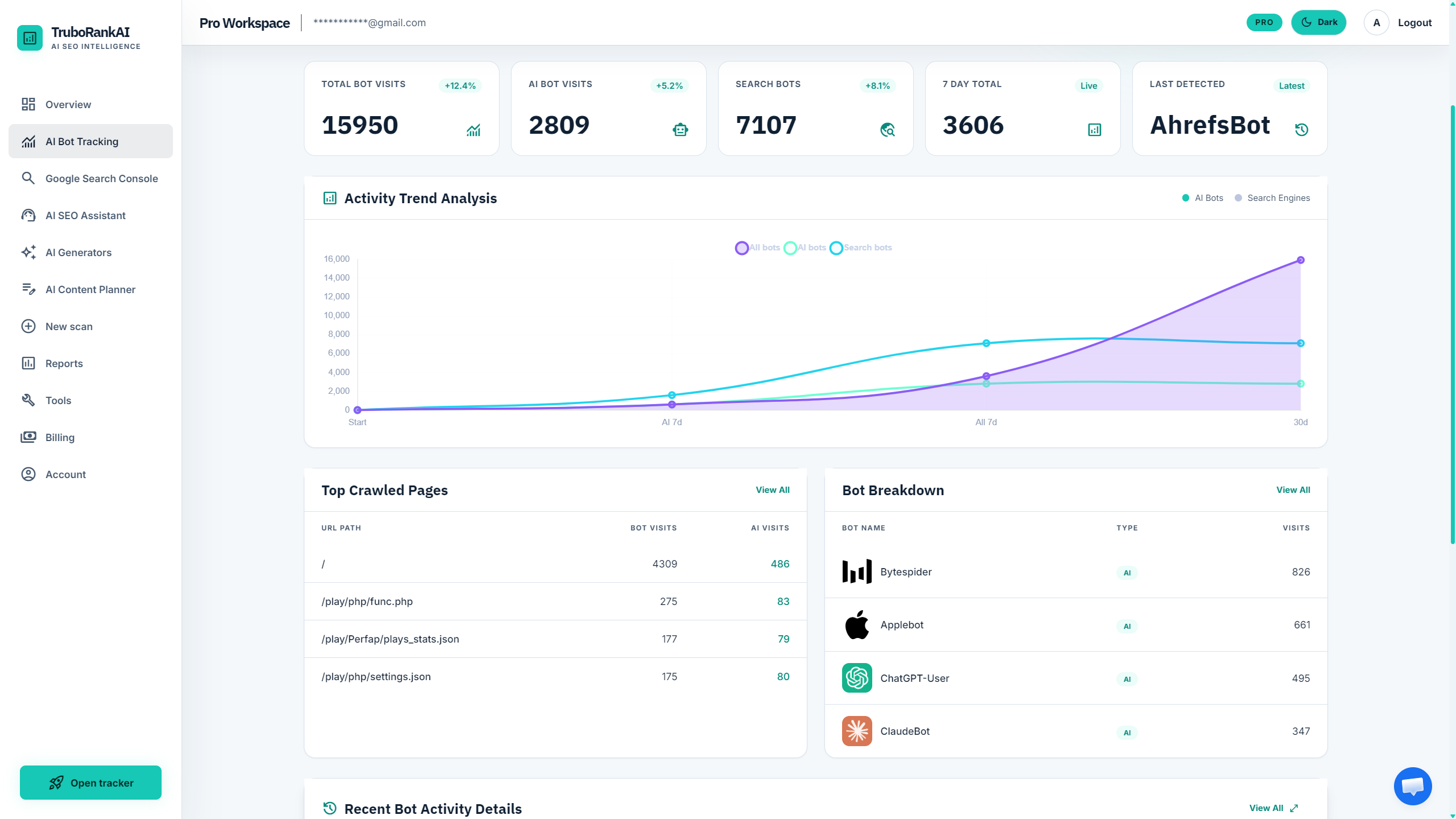Open the user avatar A menu
The width and height of the screenshot is (1456, 819).
click(x=1376, y=23)
